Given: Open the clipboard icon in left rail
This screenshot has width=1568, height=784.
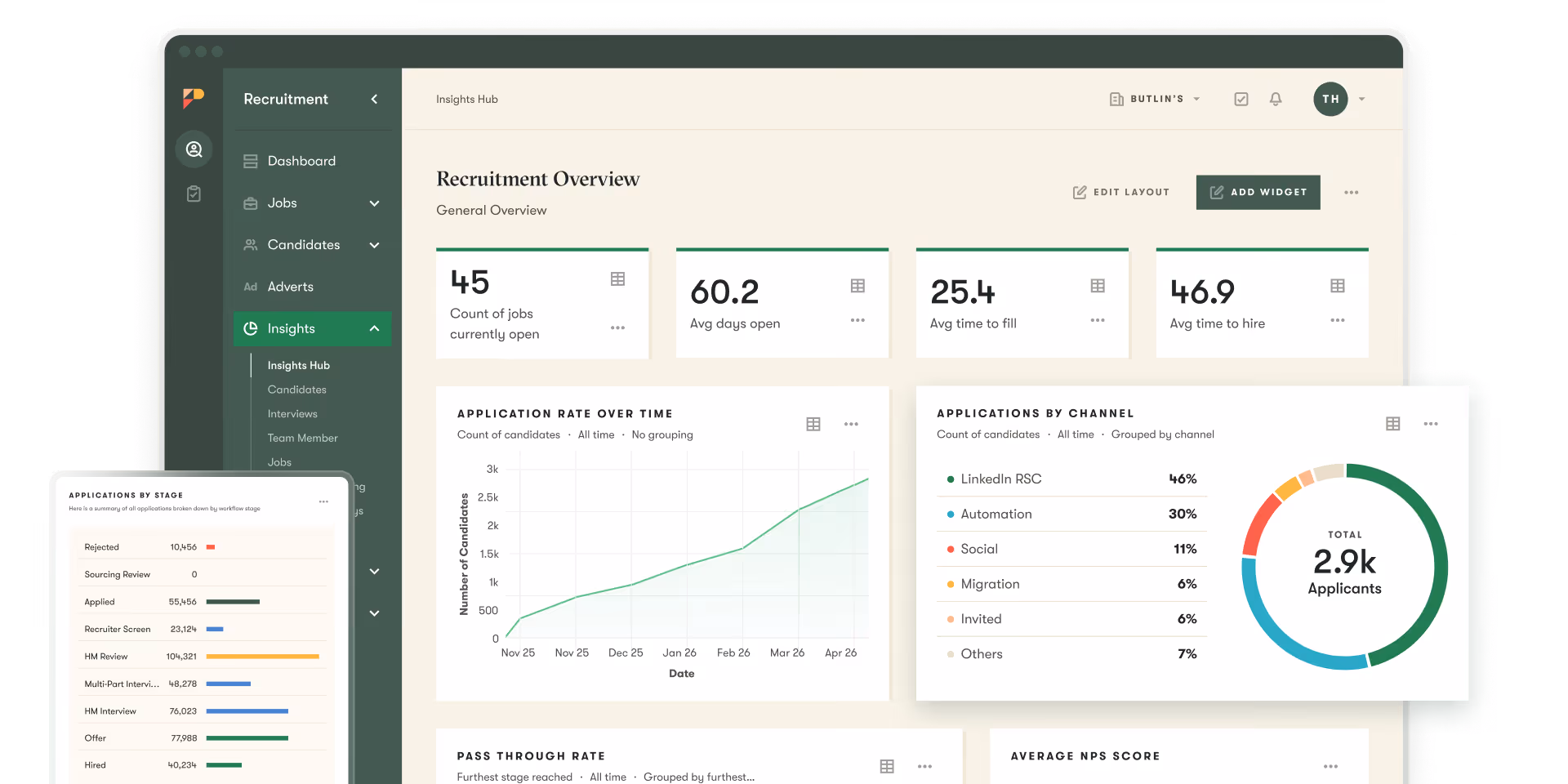Looking at the screenshot, I should coord(194,194).
